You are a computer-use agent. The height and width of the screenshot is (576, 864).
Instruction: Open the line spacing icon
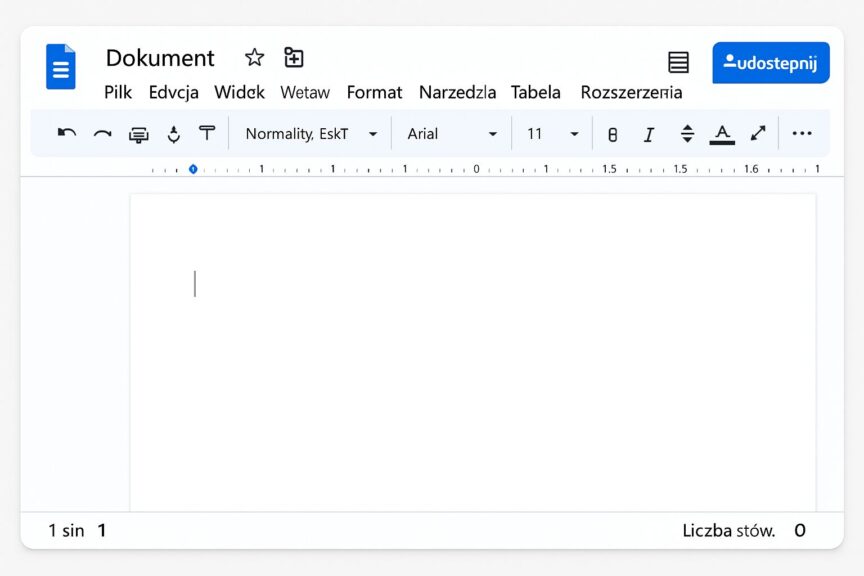point(687,133)
